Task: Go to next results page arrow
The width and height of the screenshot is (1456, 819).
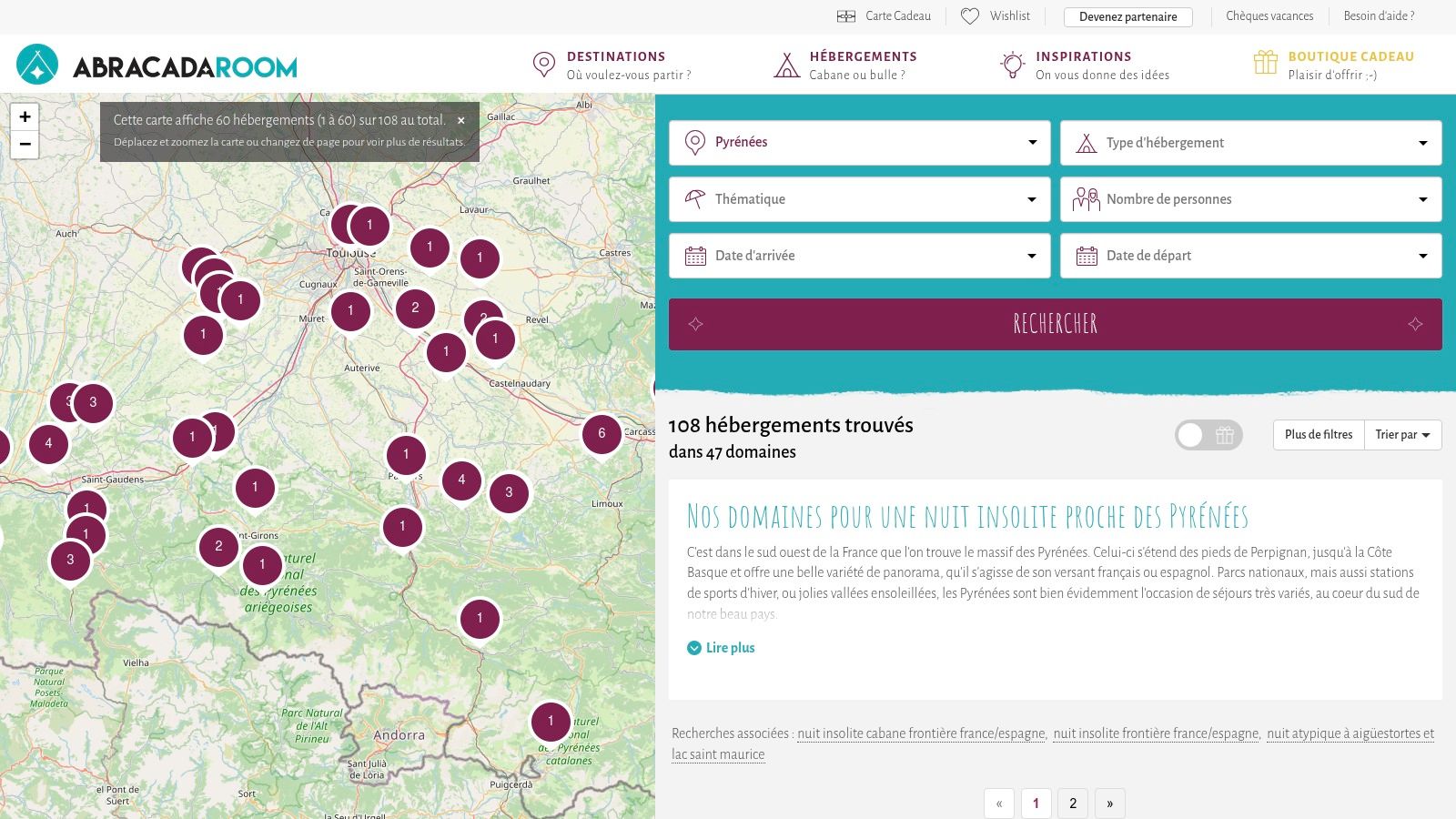Action: click(x=1109, y=804)
